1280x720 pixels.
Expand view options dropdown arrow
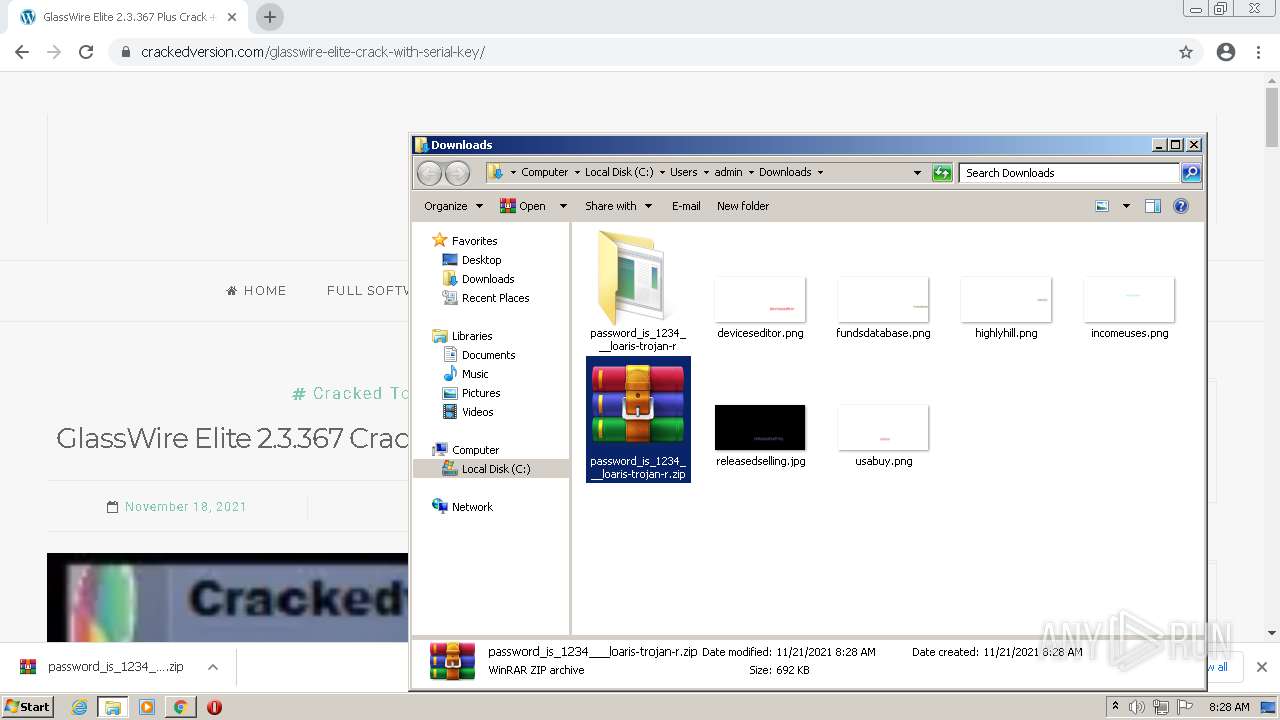click(1126, 206)
